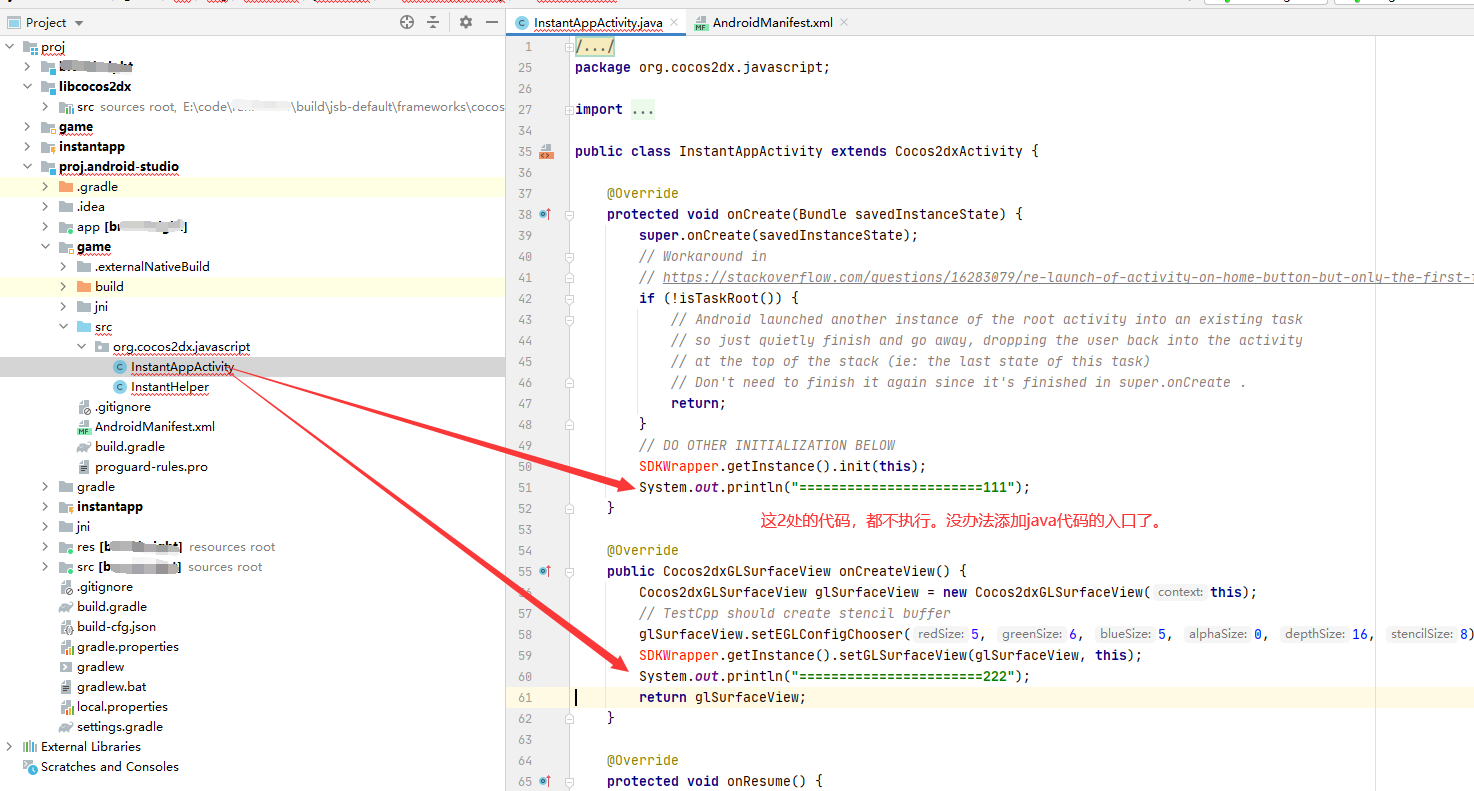
Task: Expand the .idea folder
Action: pyautogui.click(x=46, y=207)
